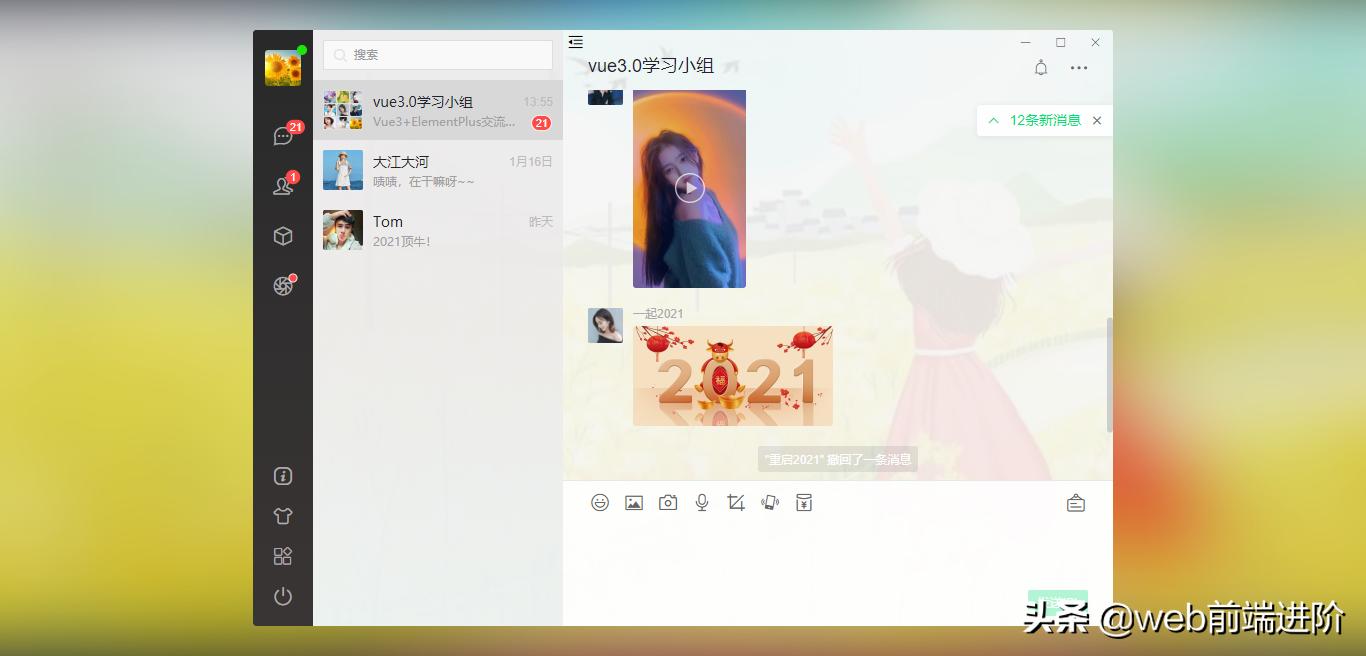
Task: Open the emoji picker
Action: (x=600, y=502)
